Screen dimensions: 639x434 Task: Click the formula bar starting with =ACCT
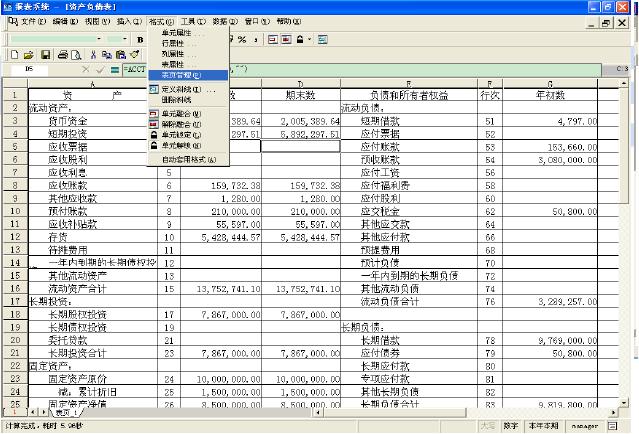click(x=361, y=69)
